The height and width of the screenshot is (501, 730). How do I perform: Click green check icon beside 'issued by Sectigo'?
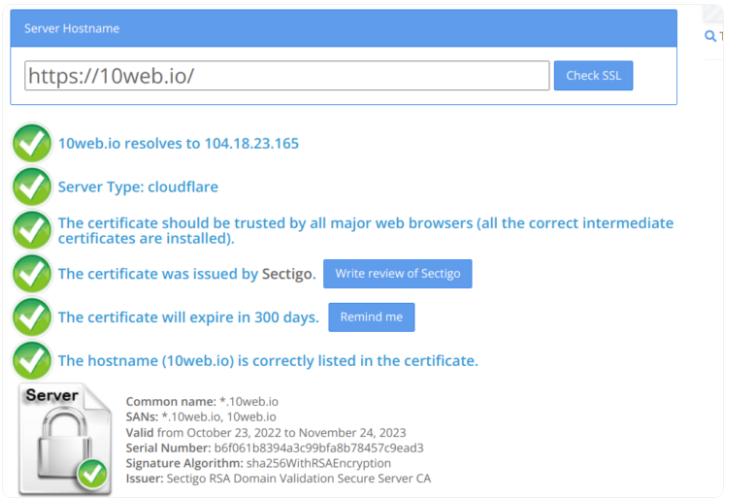[32, 274]
